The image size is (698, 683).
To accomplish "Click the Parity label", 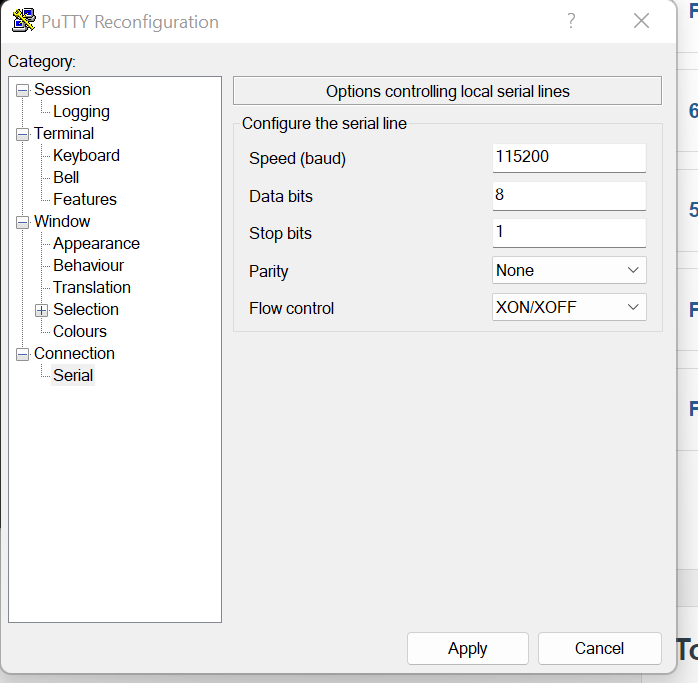I will point(268,271).
